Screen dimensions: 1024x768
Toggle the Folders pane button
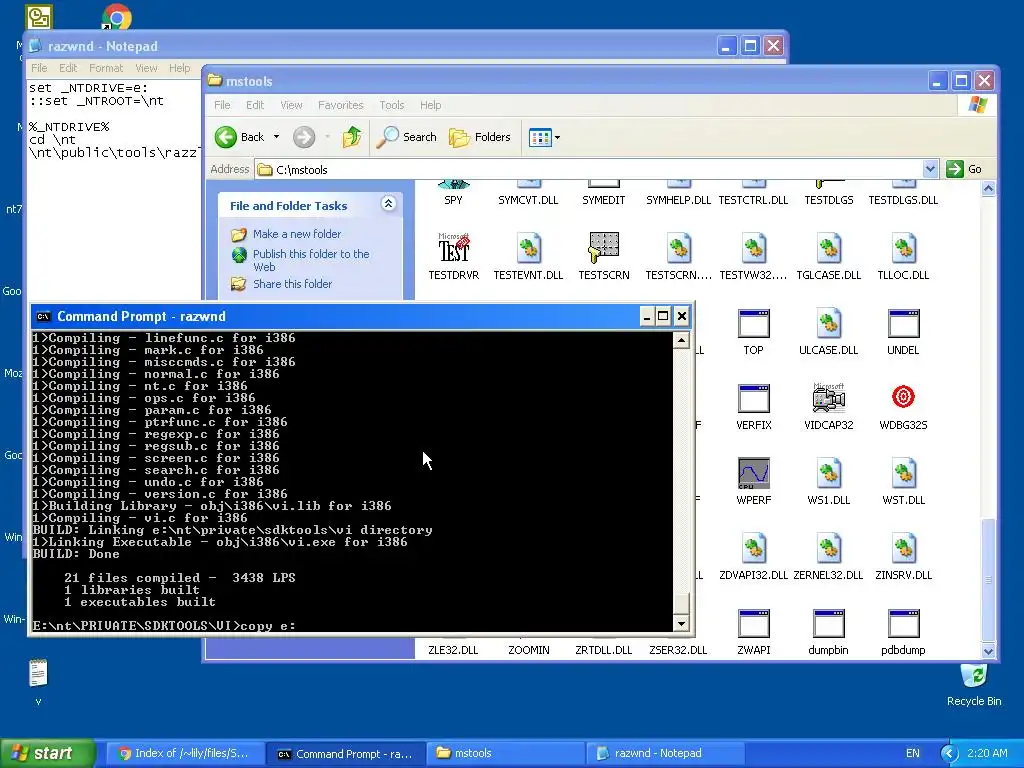click(480, 137)
